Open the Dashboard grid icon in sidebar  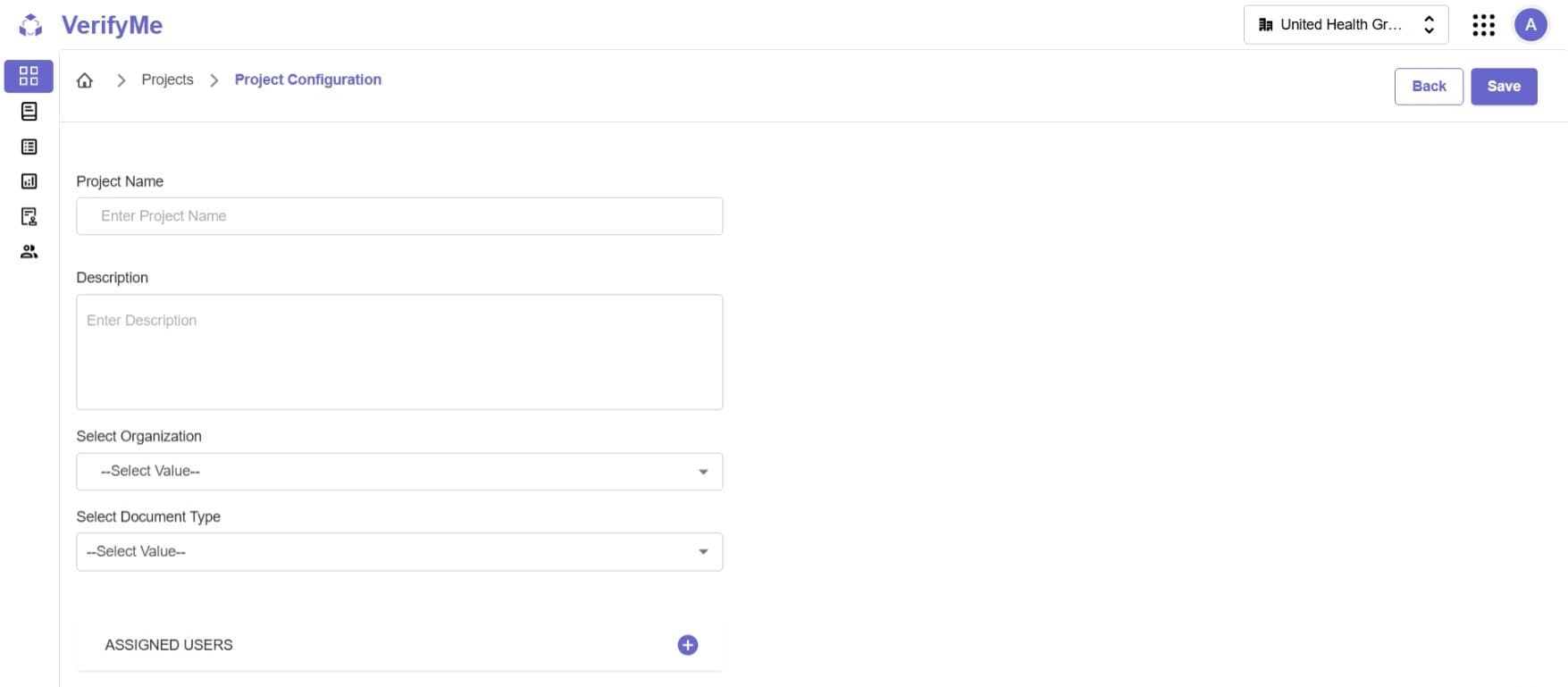[28, 77]
